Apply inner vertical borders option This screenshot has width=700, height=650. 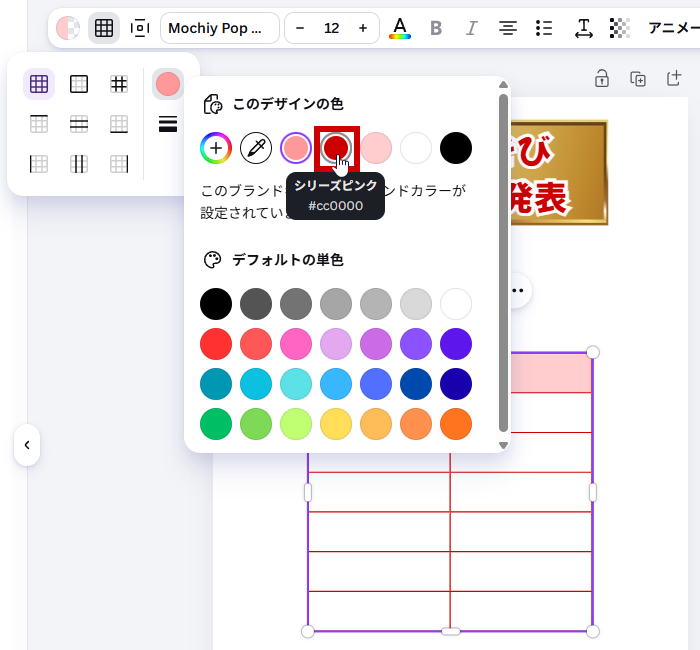point(79,164)
